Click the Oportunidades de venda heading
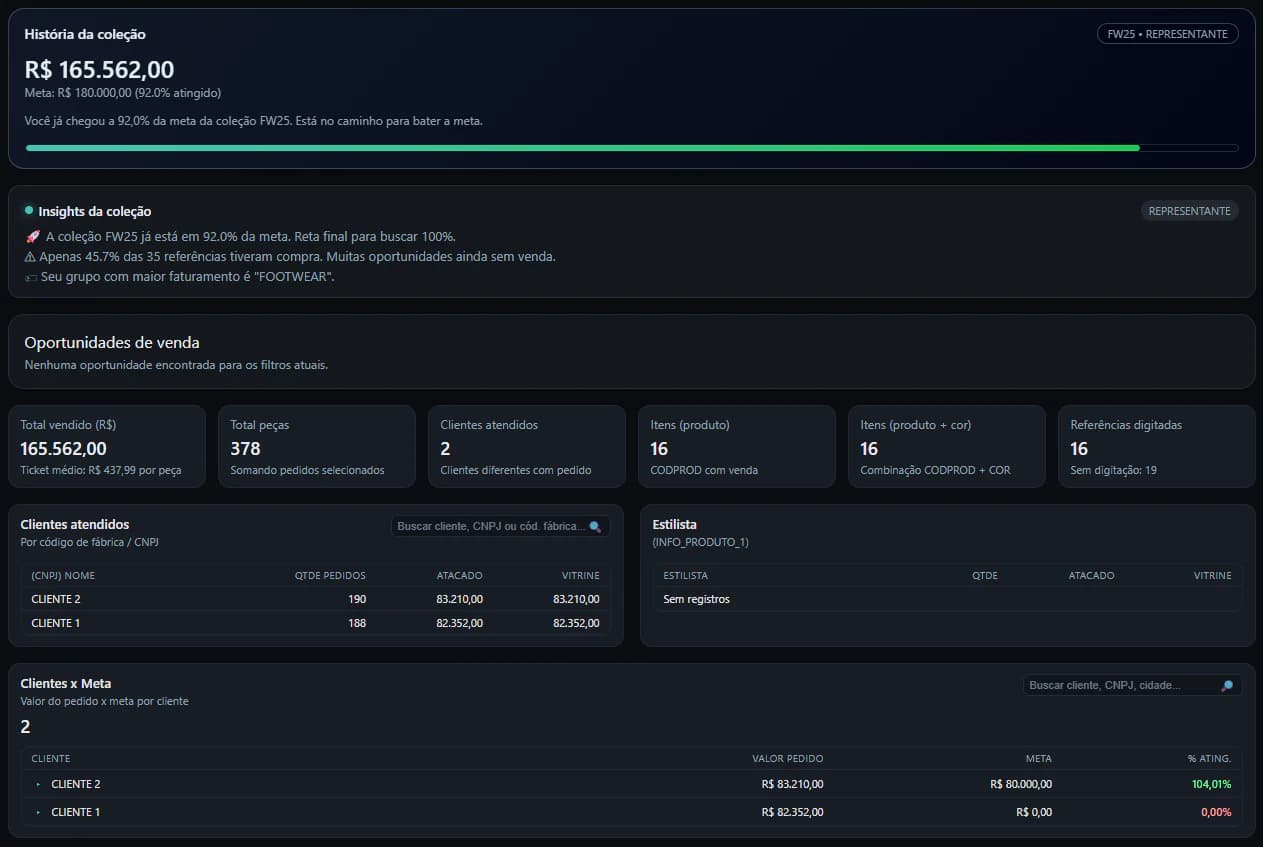Image resolution: width=1263 pixels, height=847 pixels. pos(112,342)
